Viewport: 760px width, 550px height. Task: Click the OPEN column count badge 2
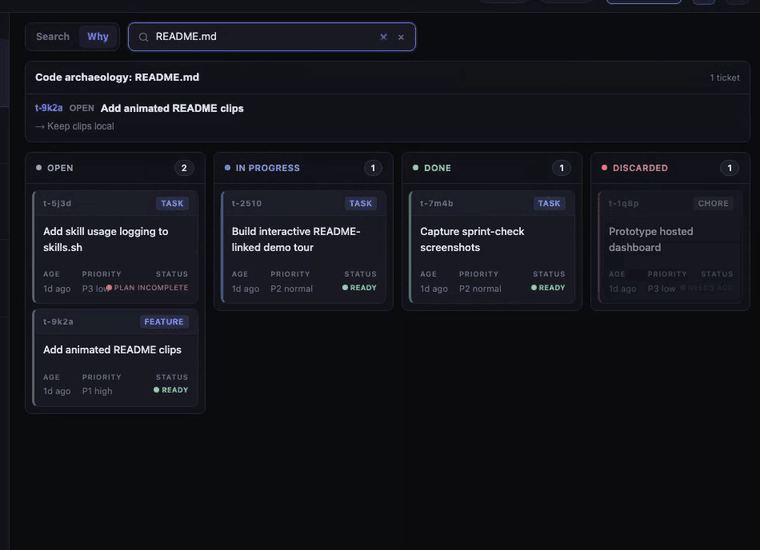184,168
